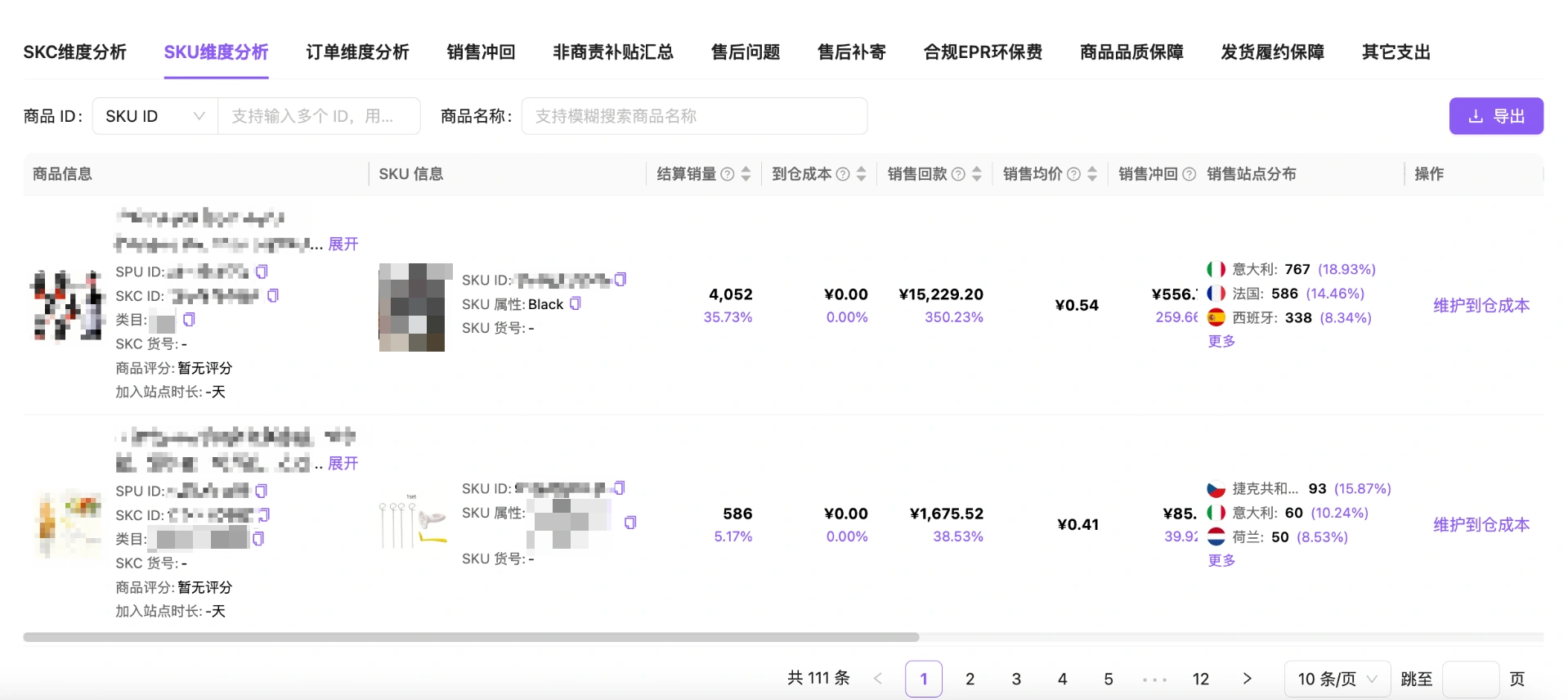Select the SKU维度分析 tab
This screenshot has height=700, width=1568.
tap(216, 52)
